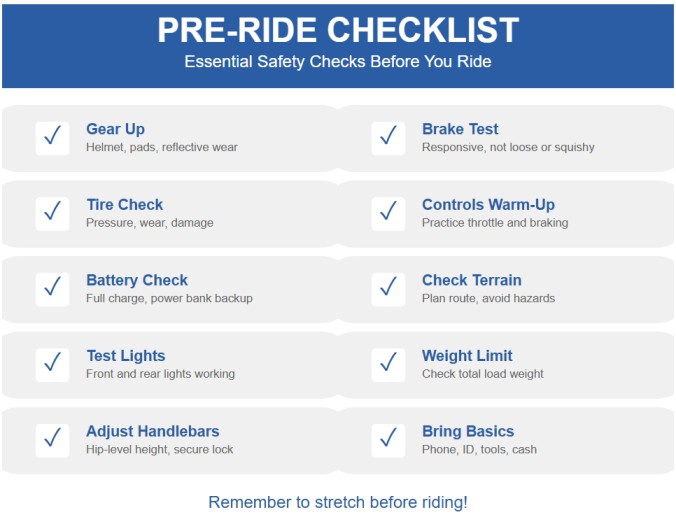Uncheck the Check Terrain checkbox

click(388, 289)
